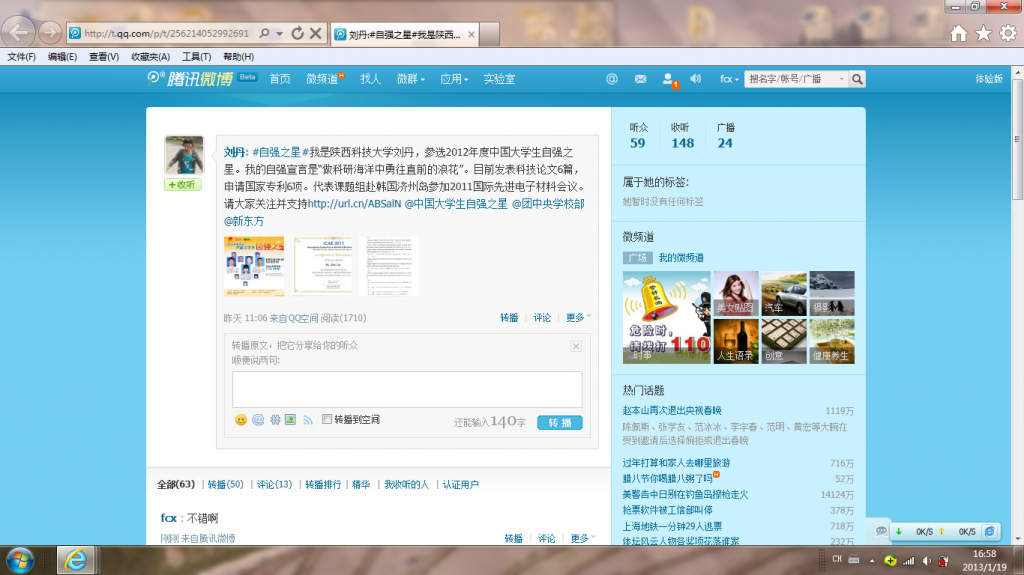This screenshot has height=575, width=1024.
Task: Click the refresh icon in address bar
Action: (x=297, y=33)
